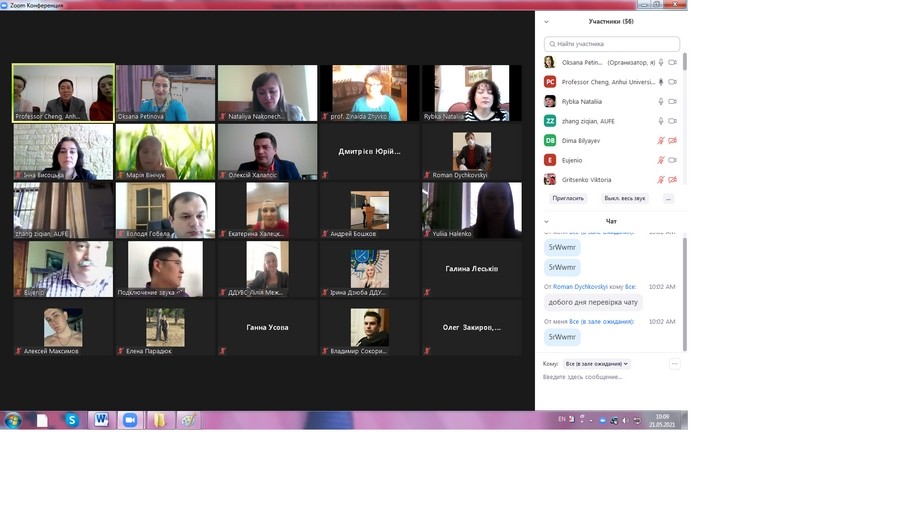Click the muted mic icon on Ганна Усова's tile
The image size is (900, 510).
(223, 351)
